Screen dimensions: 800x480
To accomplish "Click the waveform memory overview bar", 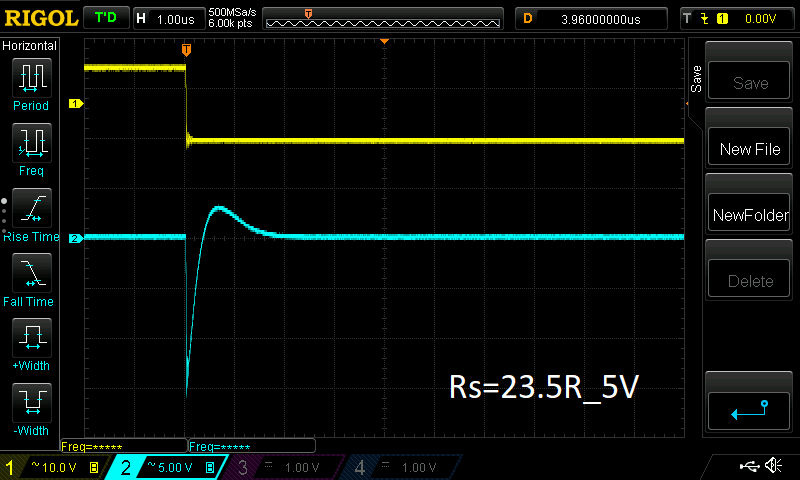I will point(383,19).
